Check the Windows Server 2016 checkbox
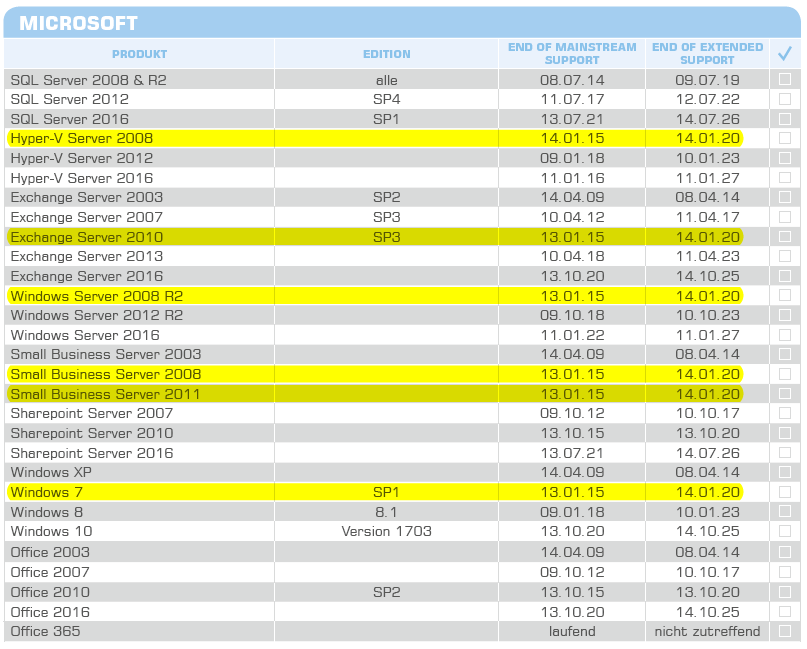The height and width of the screenshot is (649, 807). (x=785, y=335)
